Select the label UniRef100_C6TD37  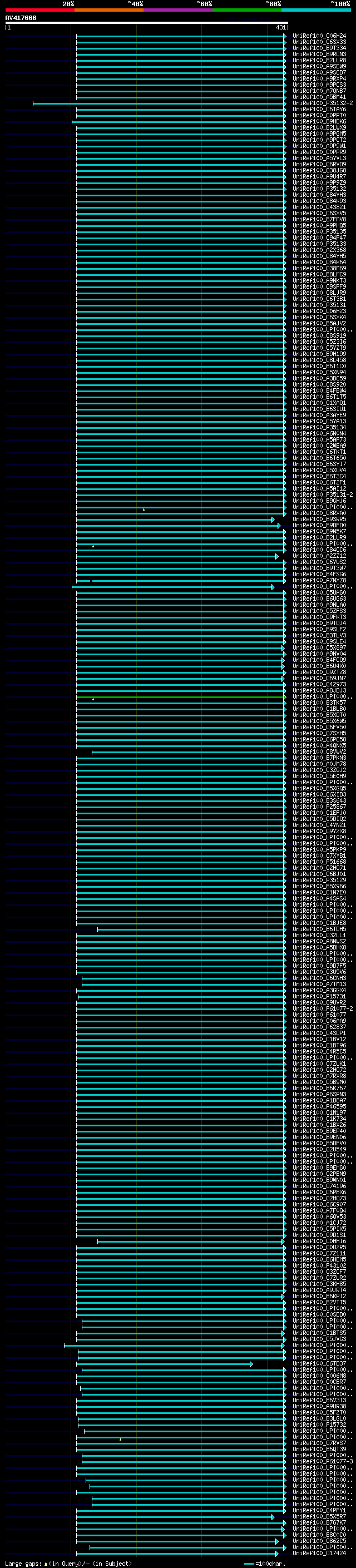[319, 1364]
